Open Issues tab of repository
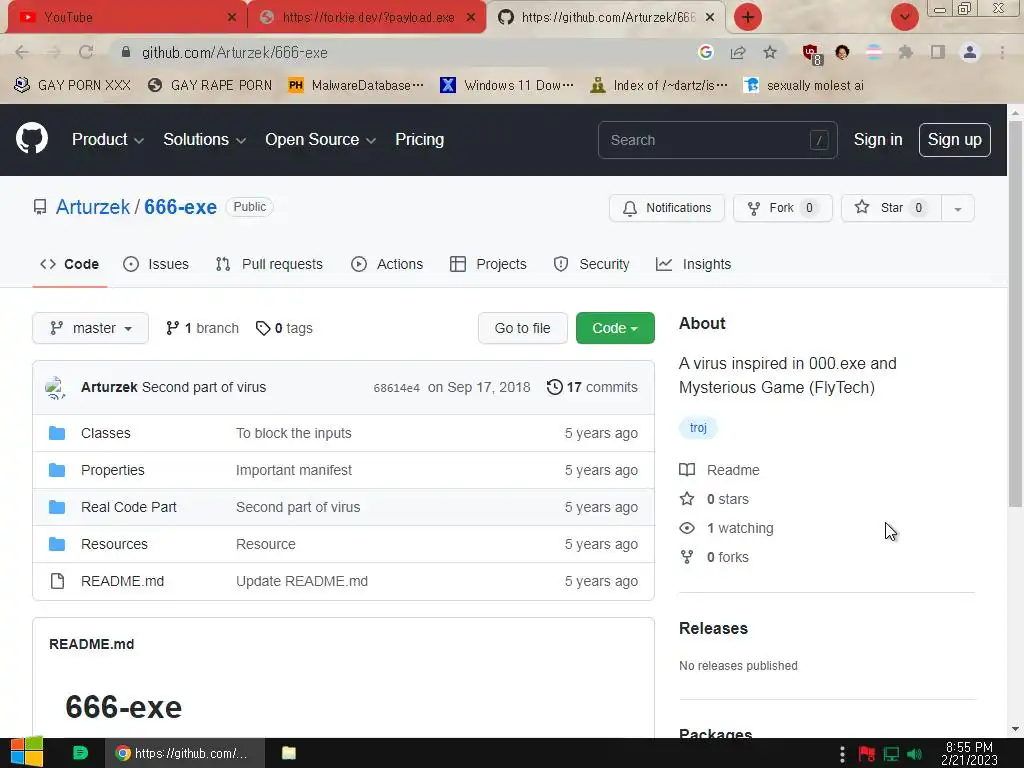 point(156,264)
